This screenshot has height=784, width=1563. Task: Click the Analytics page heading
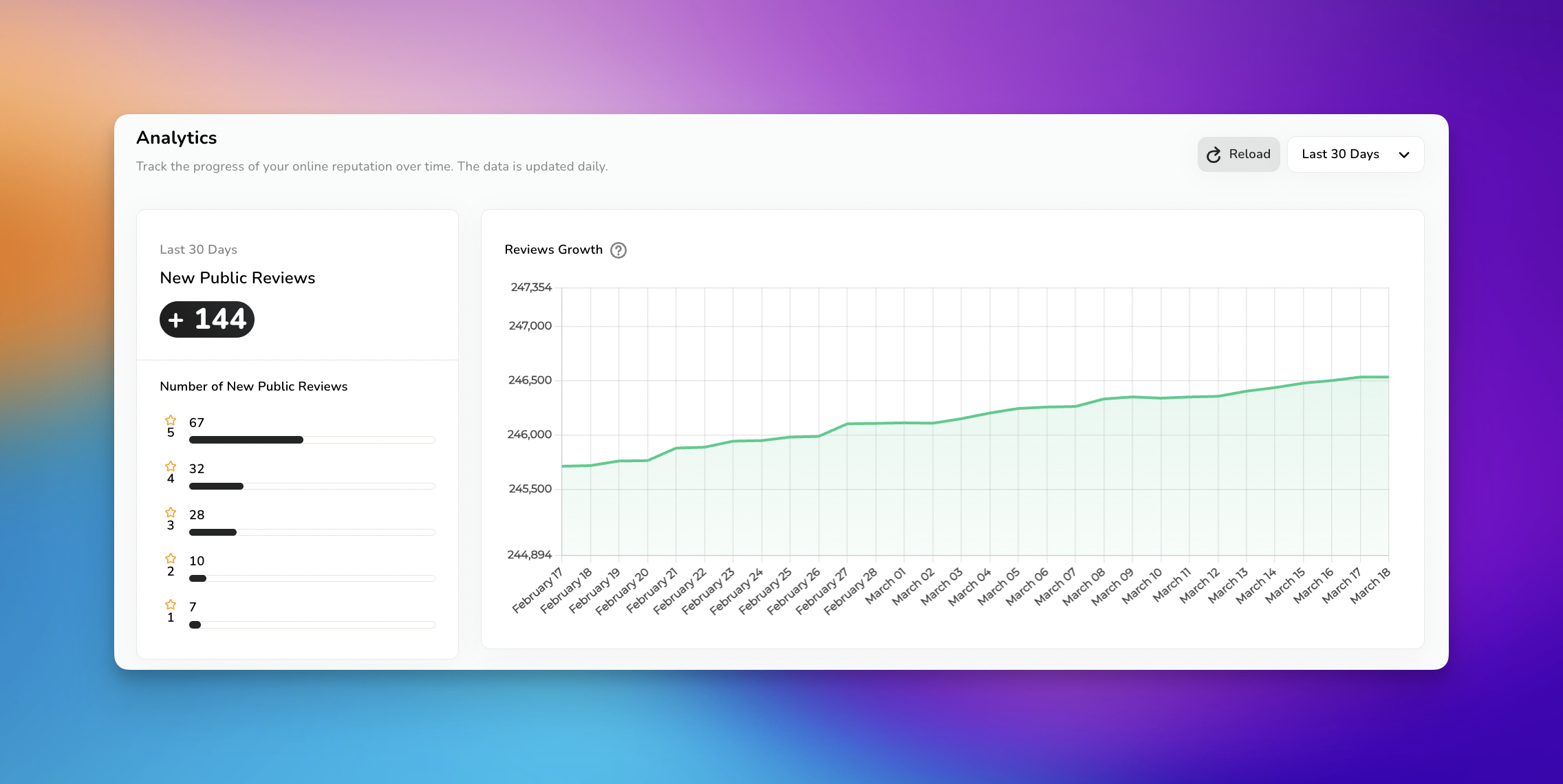176,138
